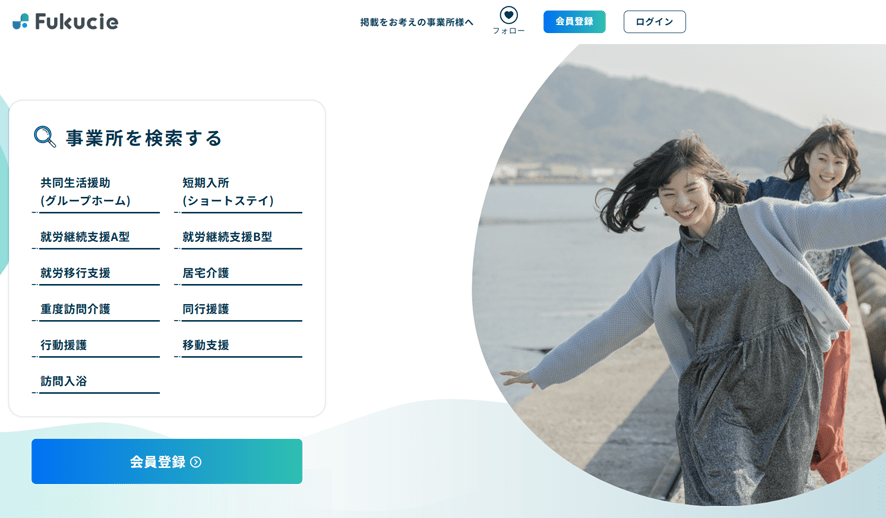Select 短期入所 (ショートステイ) category

(238, 193)
